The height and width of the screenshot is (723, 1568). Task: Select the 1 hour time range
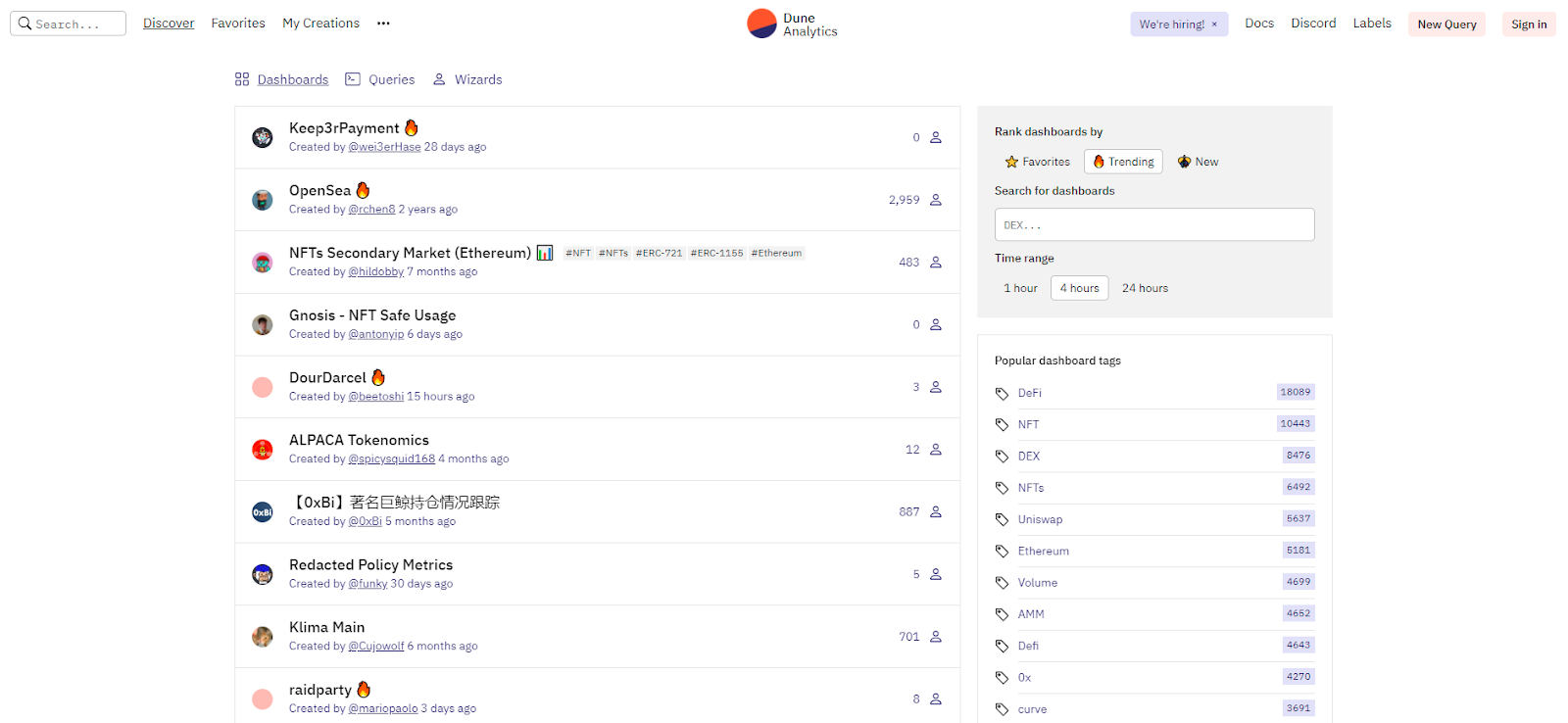(1020, 288)
